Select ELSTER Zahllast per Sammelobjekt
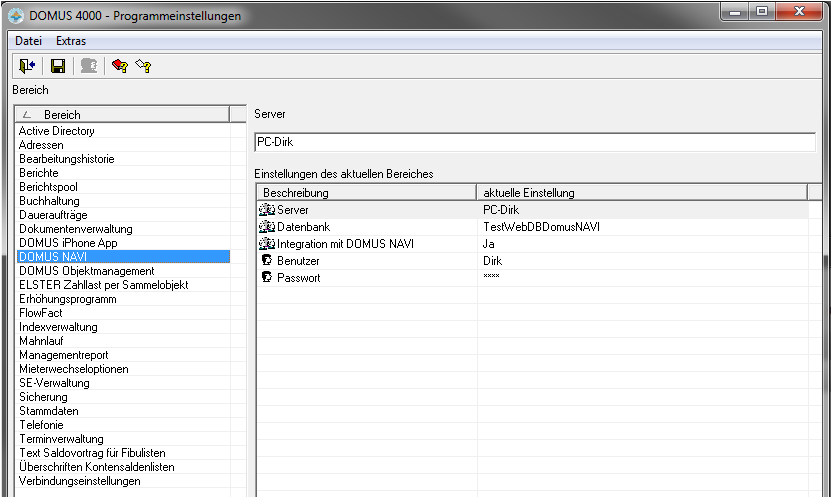The width and height of the screenshot is (832, 498). [124, 285]
